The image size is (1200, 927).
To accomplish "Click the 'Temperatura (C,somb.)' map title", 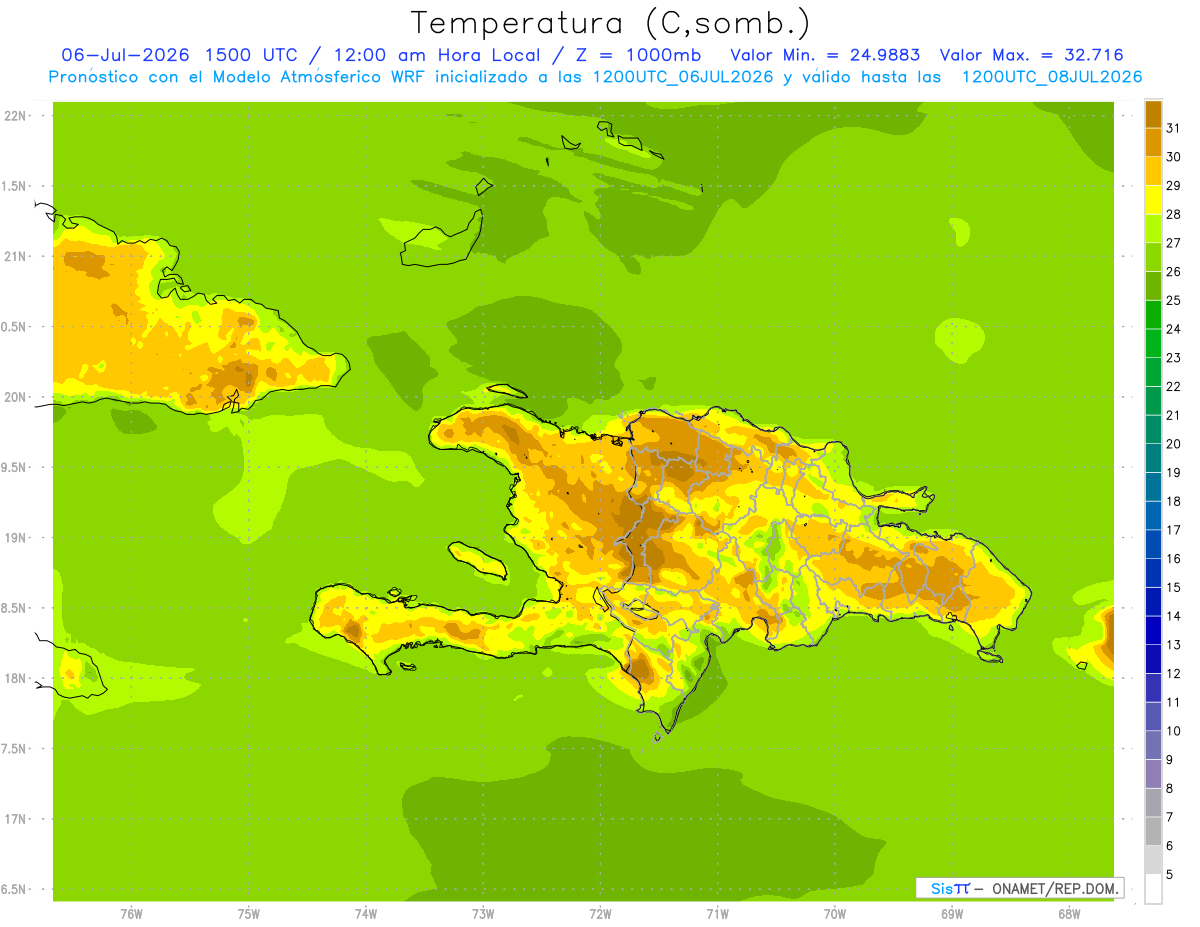I will 610,23.
